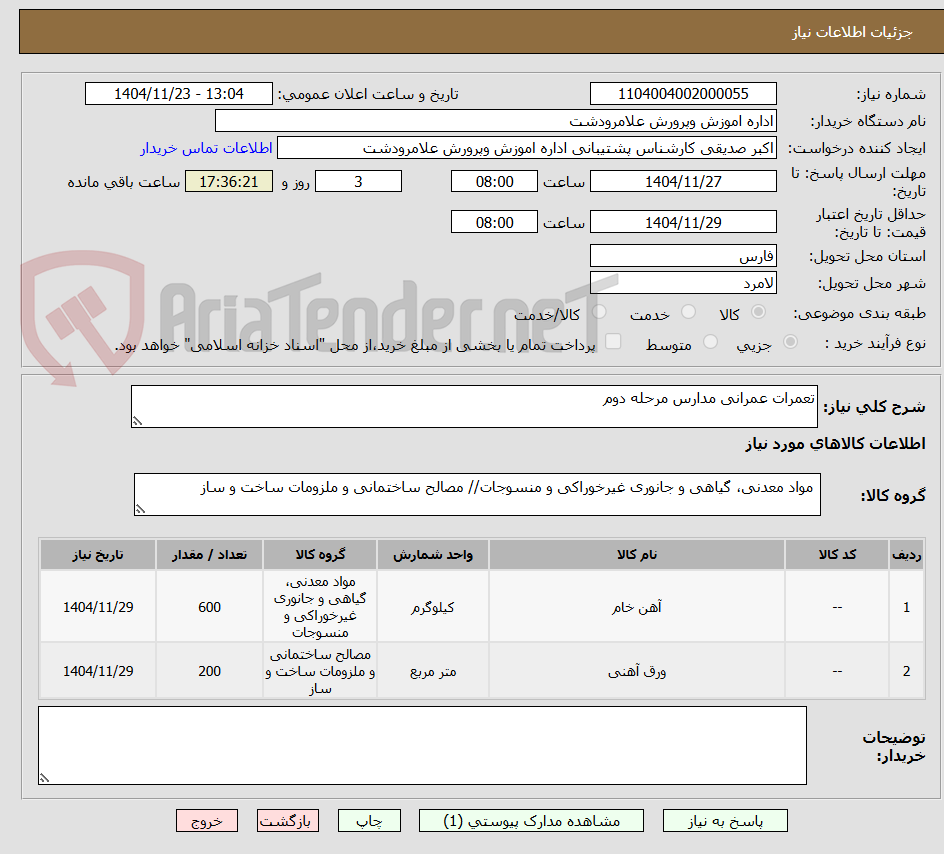Select the ورق آهنی item cell

coord(637,671)
